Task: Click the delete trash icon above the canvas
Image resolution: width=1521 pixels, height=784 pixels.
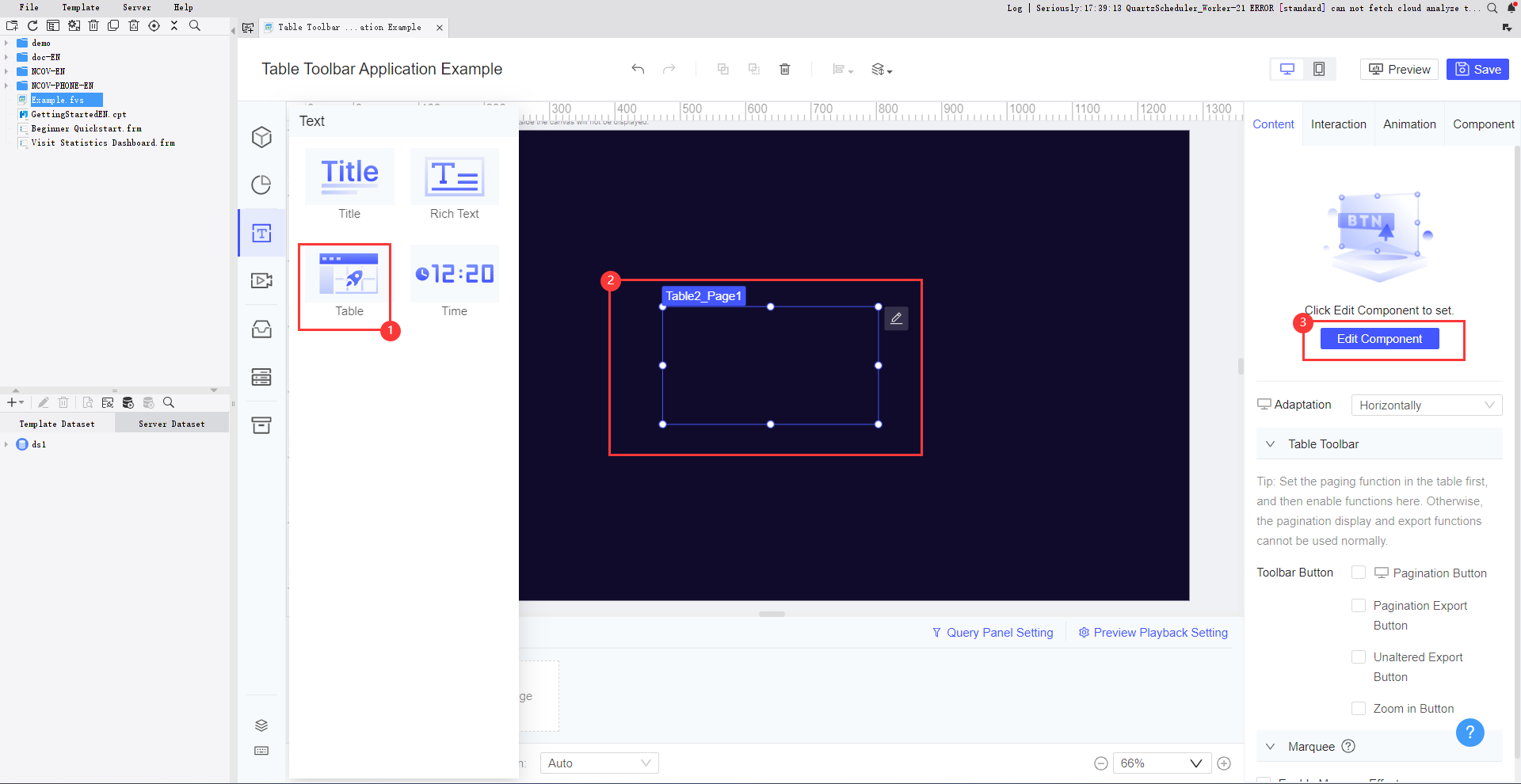Action: (x=785, y=69)
